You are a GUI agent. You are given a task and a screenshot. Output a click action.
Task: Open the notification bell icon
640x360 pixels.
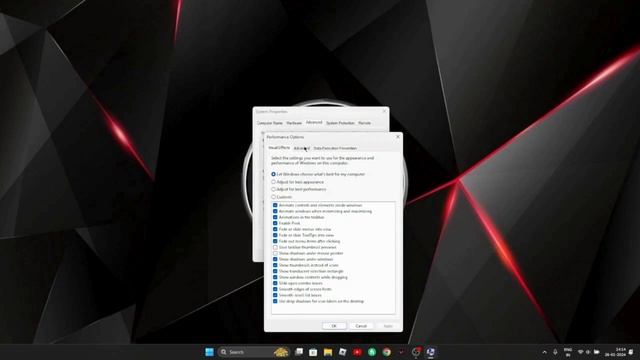click(632, 352)
